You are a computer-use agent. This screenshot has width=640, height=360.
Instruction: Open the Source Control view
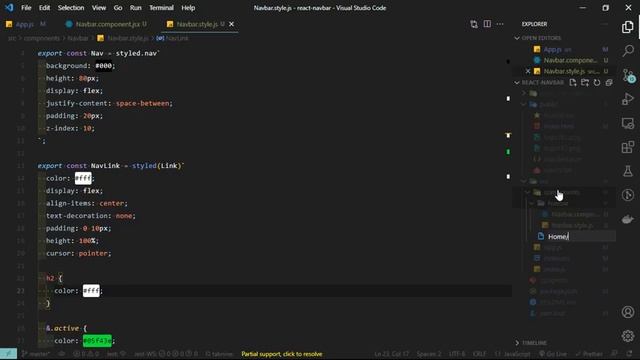(x=628, y=76)
